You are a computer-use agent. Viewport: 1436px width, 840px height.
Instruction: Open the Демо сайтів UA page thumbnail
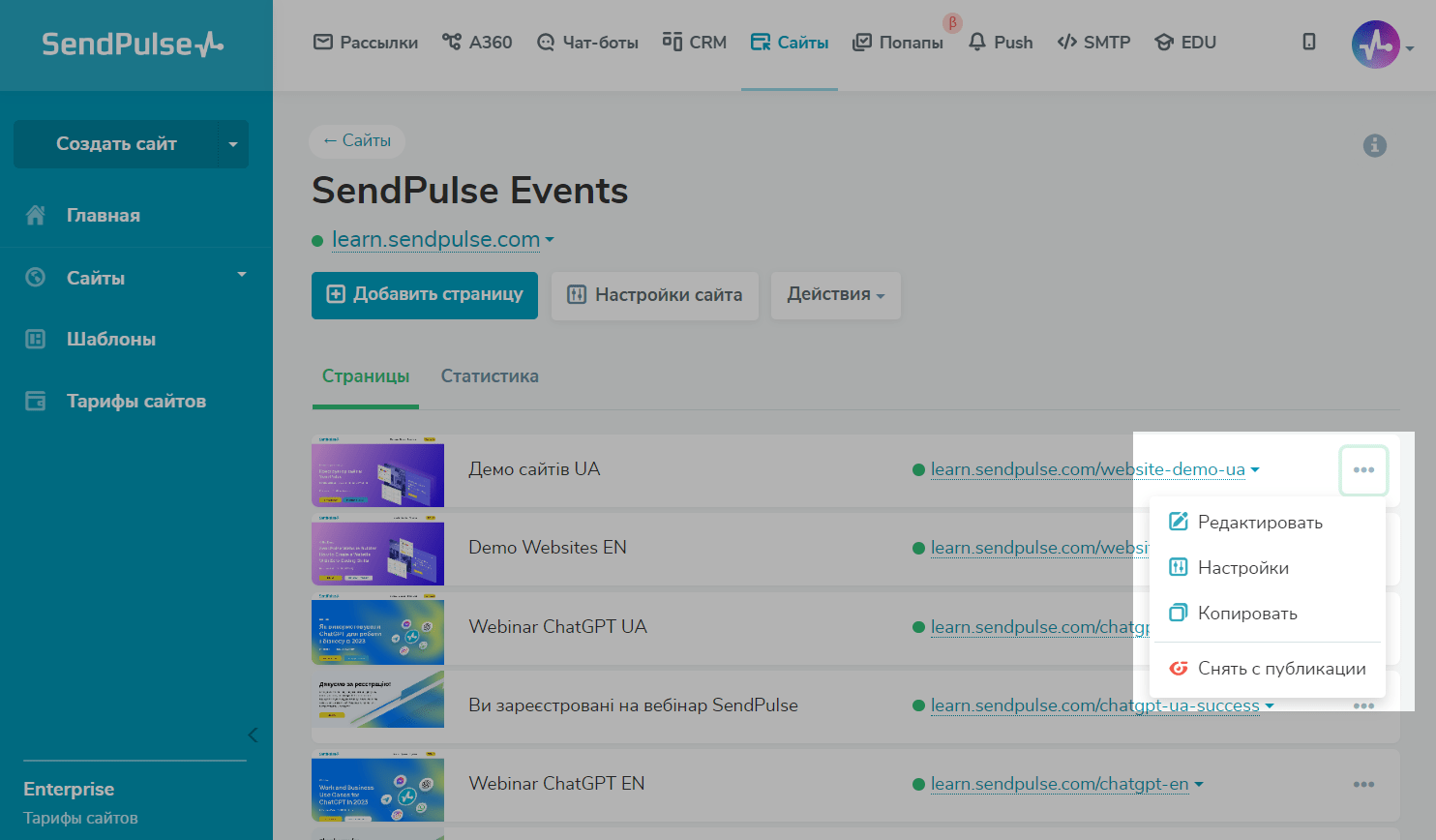[x=378, y=470]
